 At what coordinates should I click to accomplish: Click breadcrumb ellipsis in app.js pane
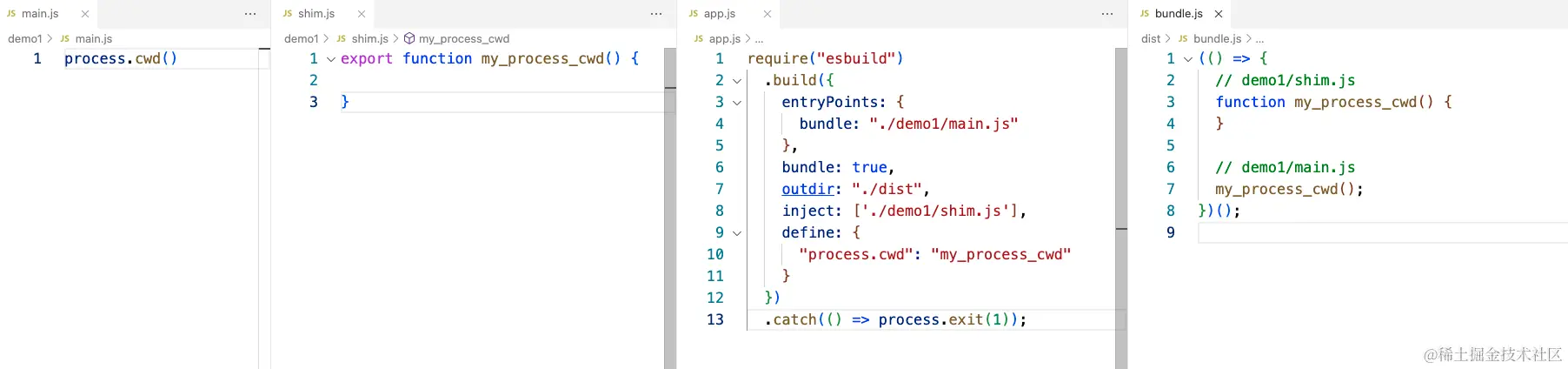(x=759, y=39)
